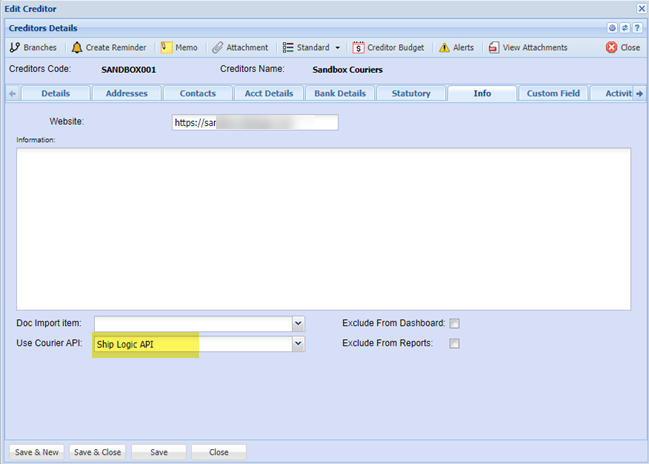This screenshot has height=464, width=649.
Task: Open the Doc Import item dropdown
Action: tap(298, 324)
